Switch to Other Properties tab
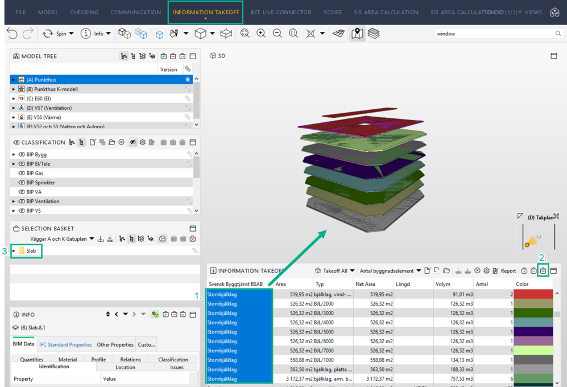 (x=115, y=345)
